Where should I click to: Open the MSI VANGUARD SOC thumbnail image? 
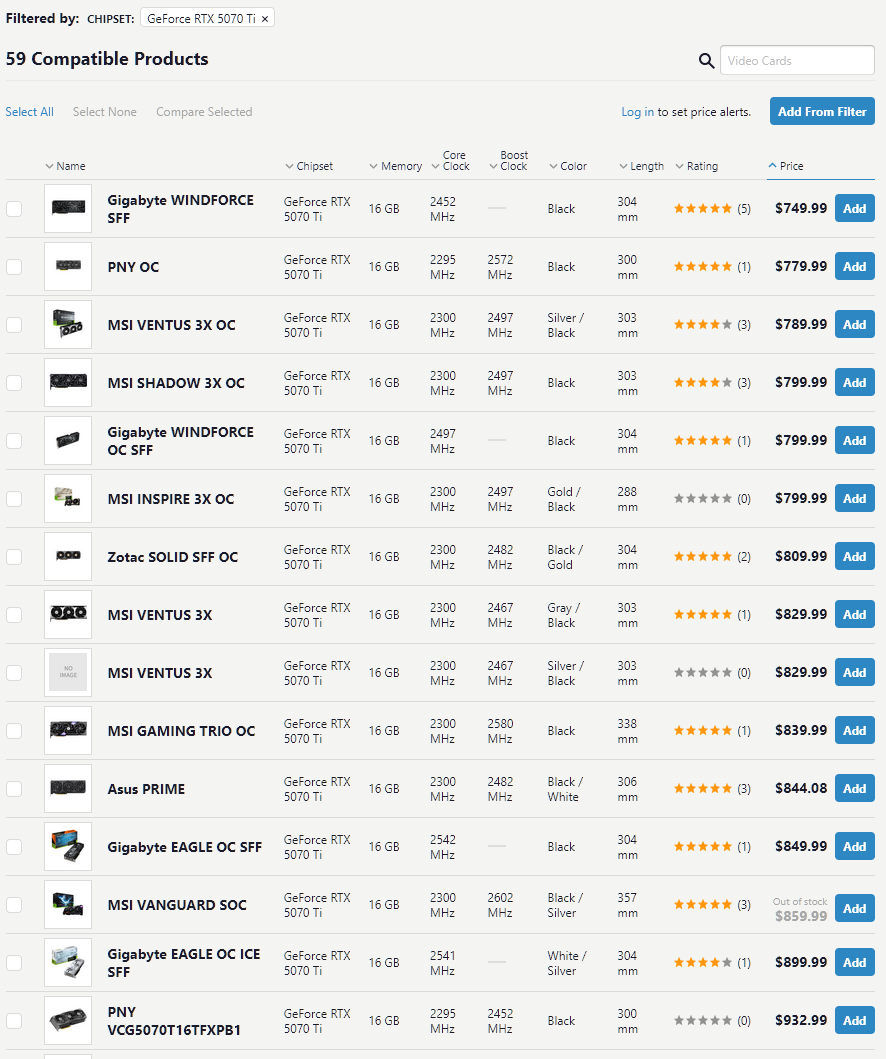coord(68,905)
